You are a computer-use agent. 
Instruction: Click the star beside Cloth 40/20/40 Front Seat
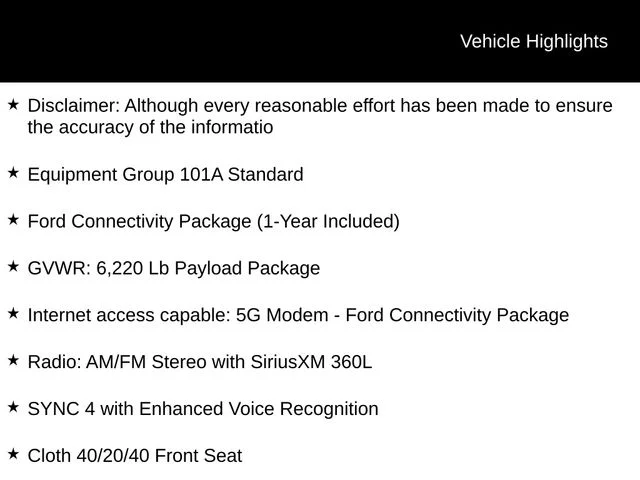tap(13, 454)
